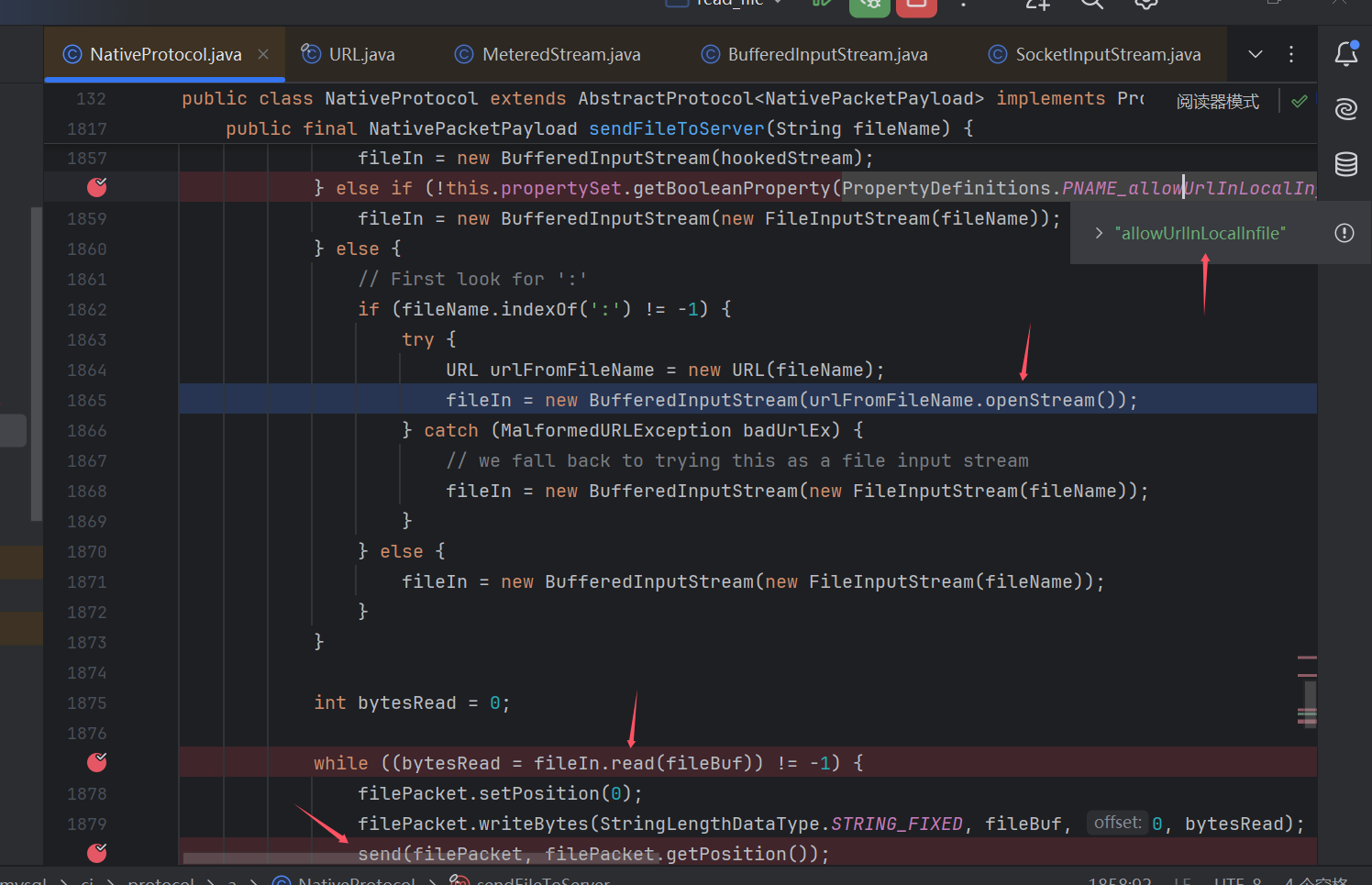Click the green Debug bug button

[x=869, y=6]
